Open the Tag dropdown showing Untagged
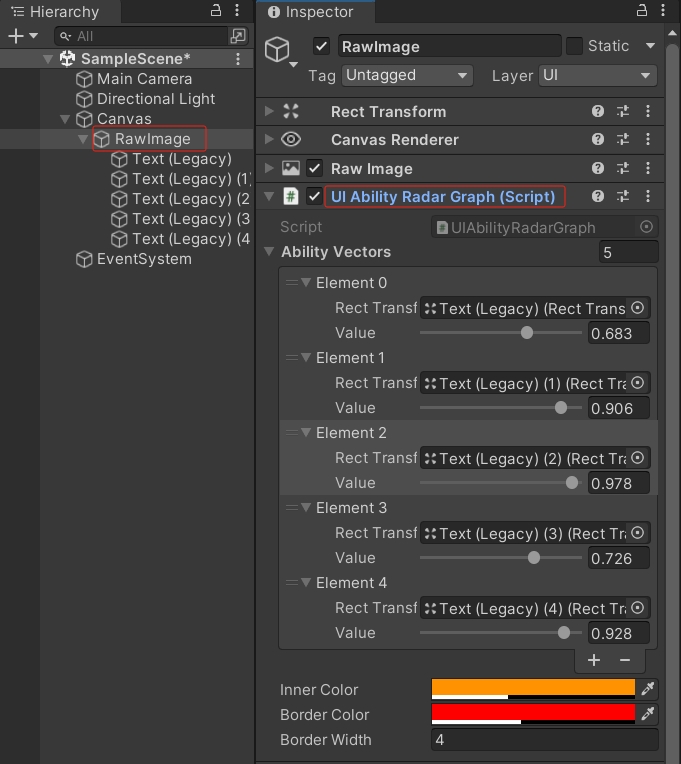The image size is (681, 764). 407,76
